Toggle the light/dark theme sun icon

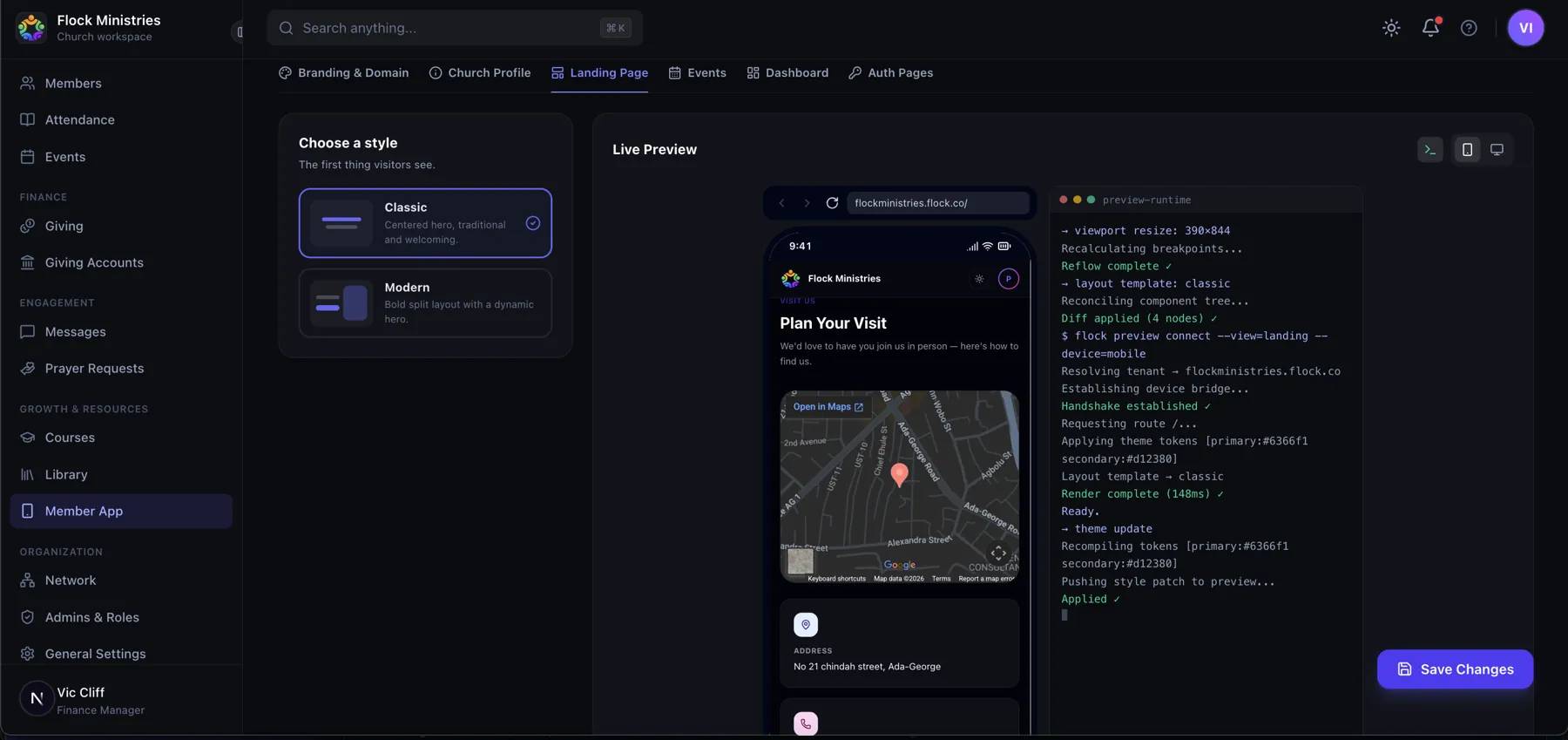[1391, 28]
